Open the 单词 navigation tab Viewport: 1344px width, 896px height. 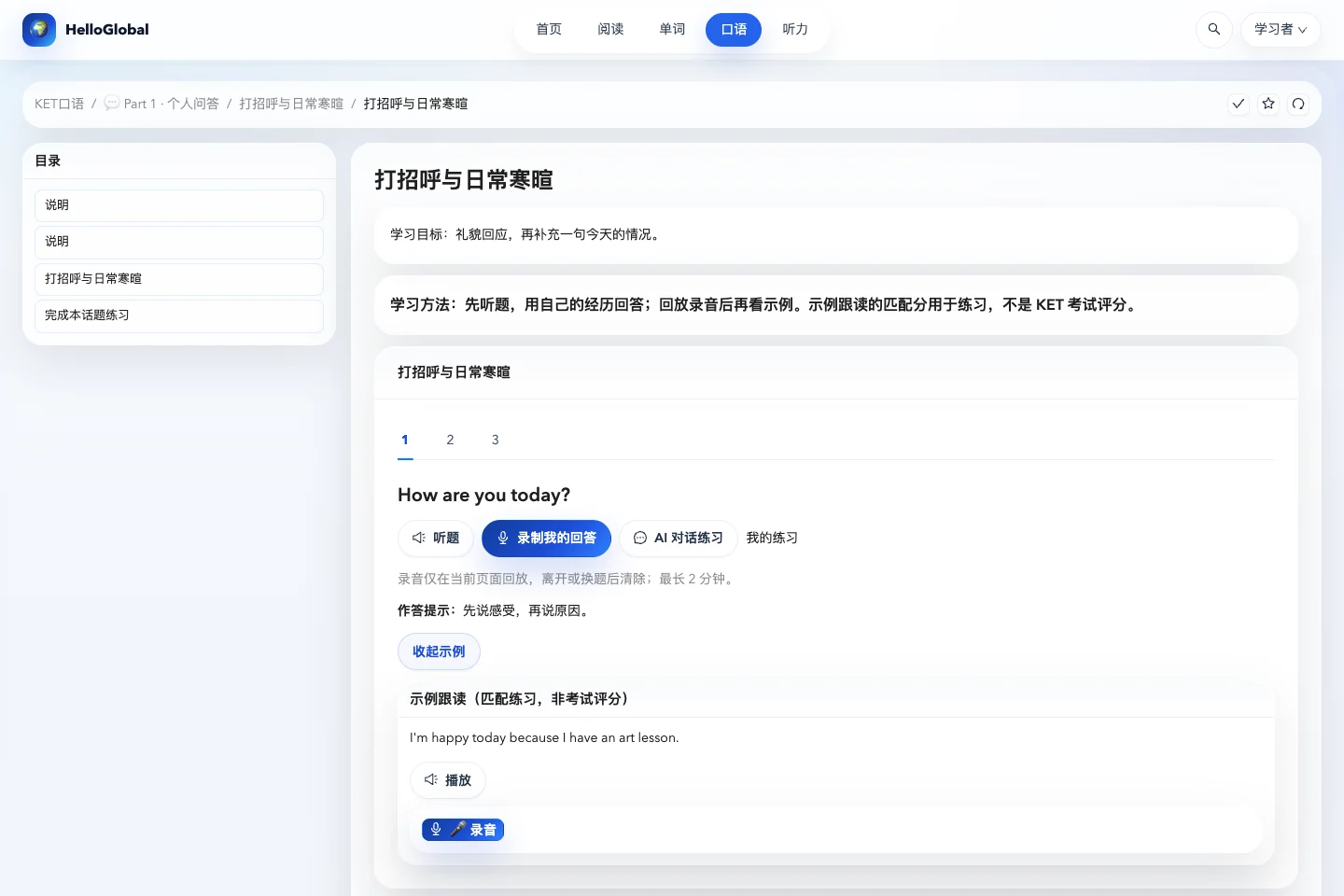click(672, 30)
